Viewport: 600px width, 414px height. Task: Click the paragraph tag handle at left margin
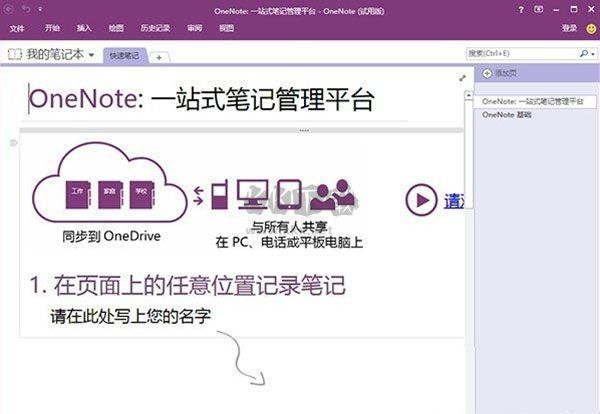(13, 143)
